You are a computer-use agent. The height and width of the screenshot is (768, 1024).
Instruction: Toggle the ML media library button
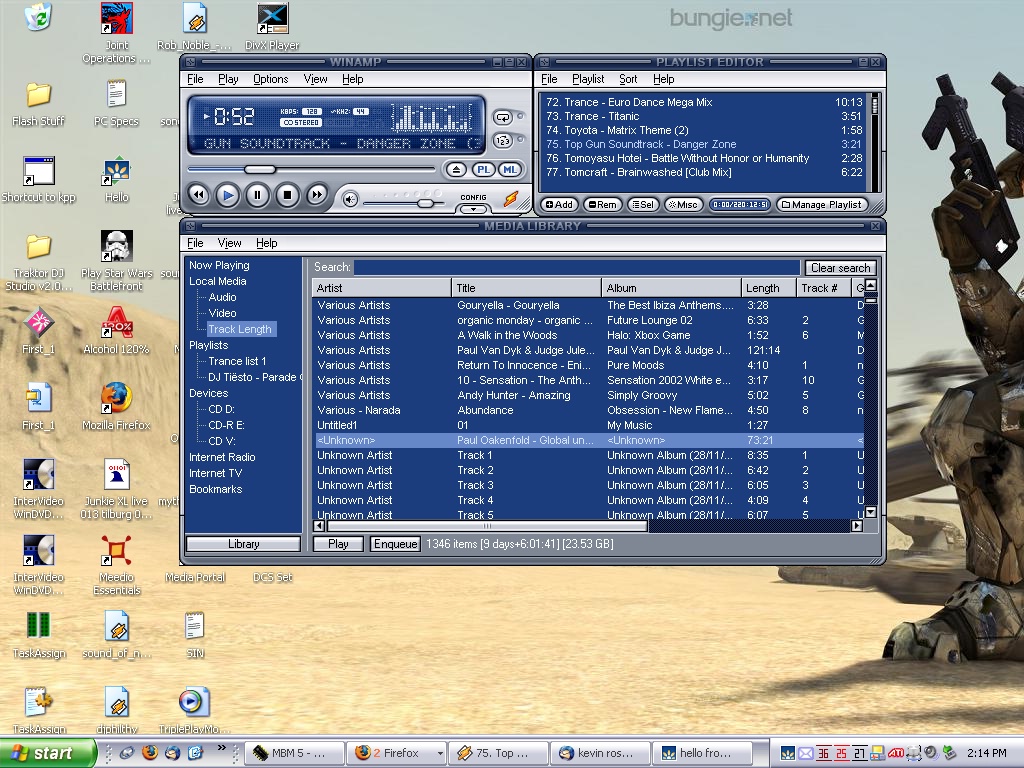510,170
